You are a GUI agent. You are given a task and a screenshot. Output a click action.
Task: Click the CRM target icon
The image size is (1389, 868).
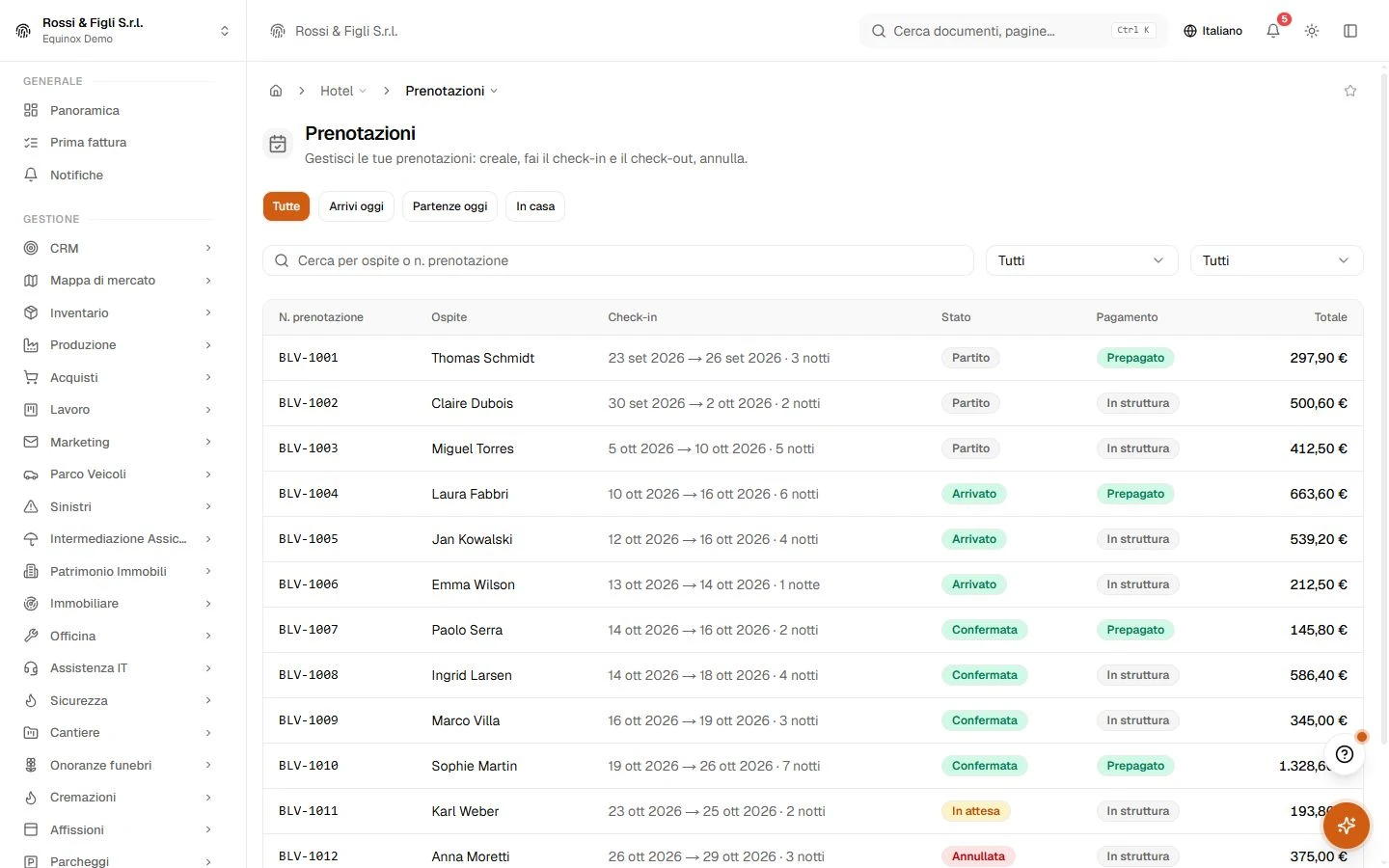(x=31, y=248)
